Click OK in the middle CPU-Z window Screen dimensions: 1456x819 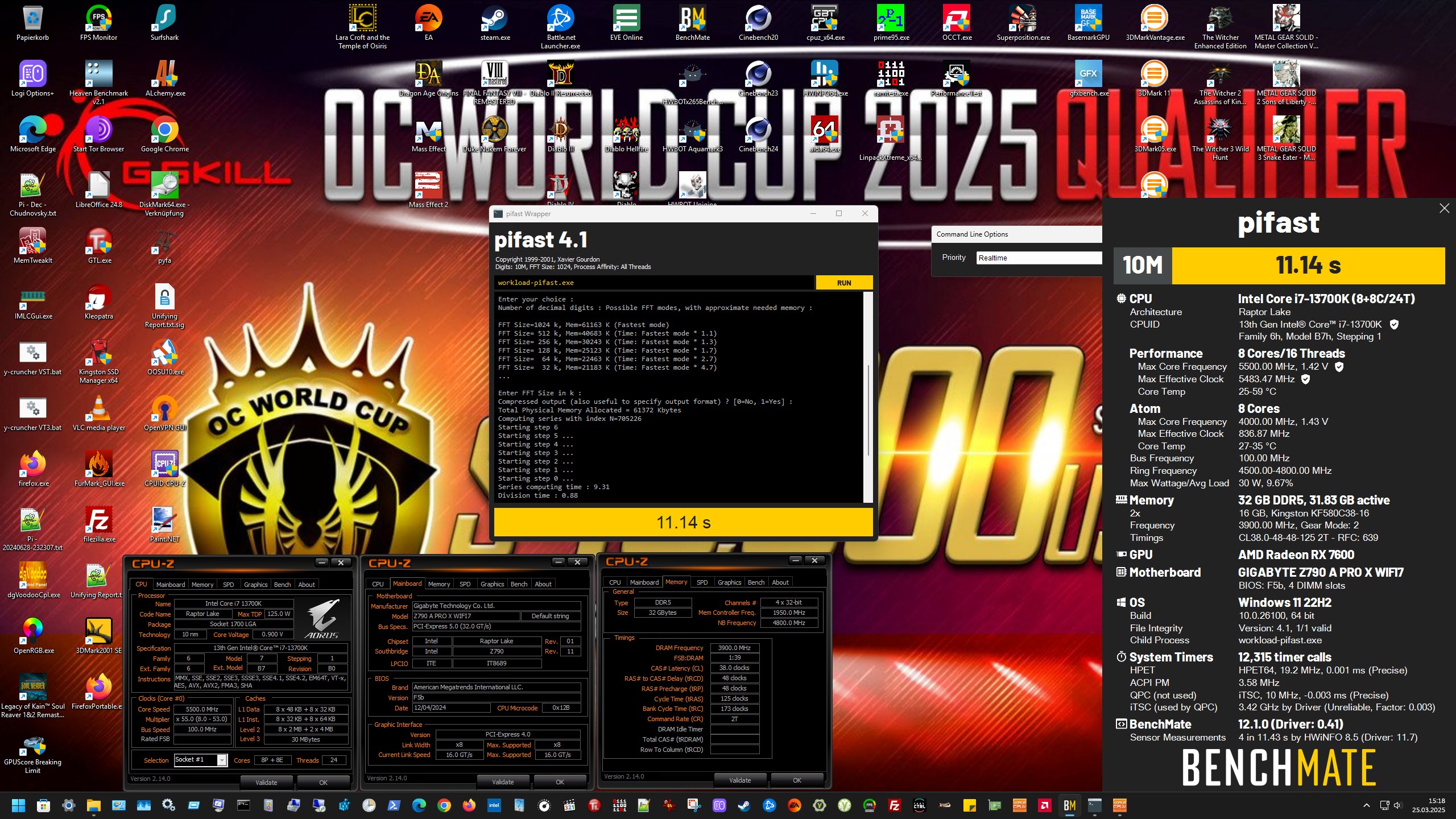[x=560, y=782]
